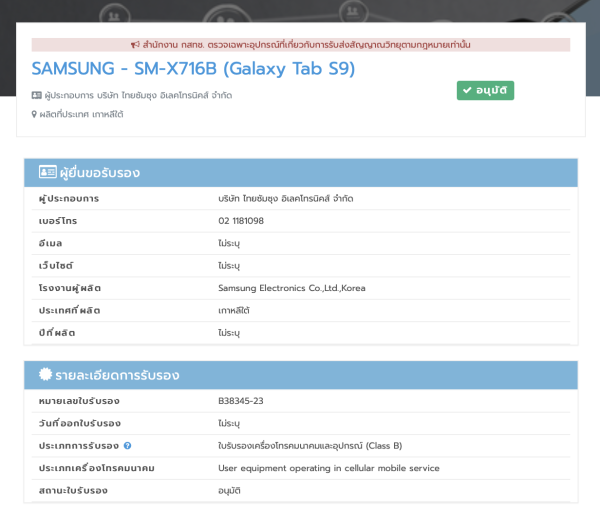The width and height of the screenshot is (600, 511).
Task: Click the help icon beside ประเภทการรับรอง
Action: coord(127,446)
